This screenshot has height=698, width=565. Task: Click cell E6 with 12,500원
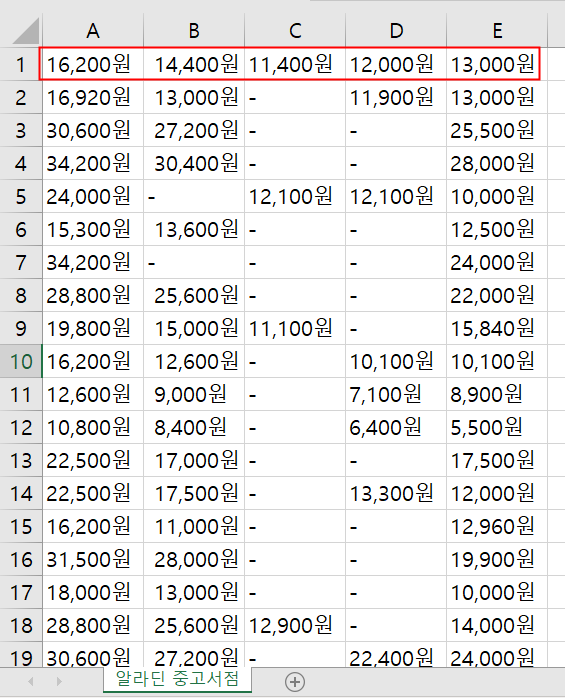[x=497, y=229]
